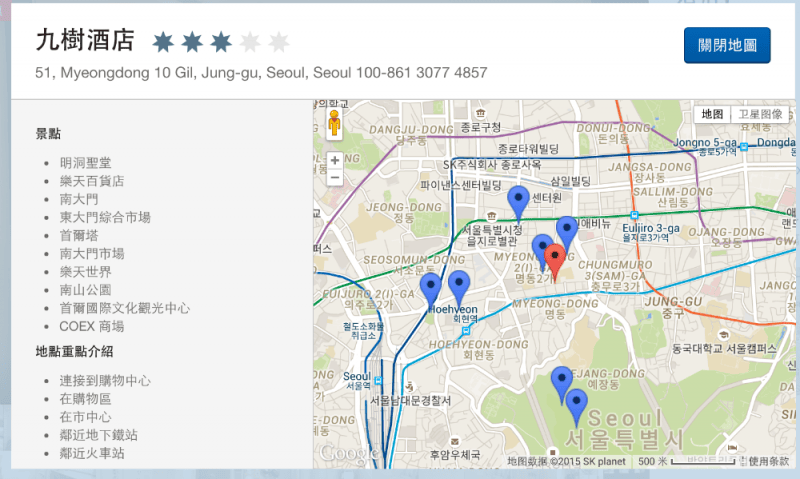
Task: Click the 종로구청 government office icon
Action: click(480, 113)
